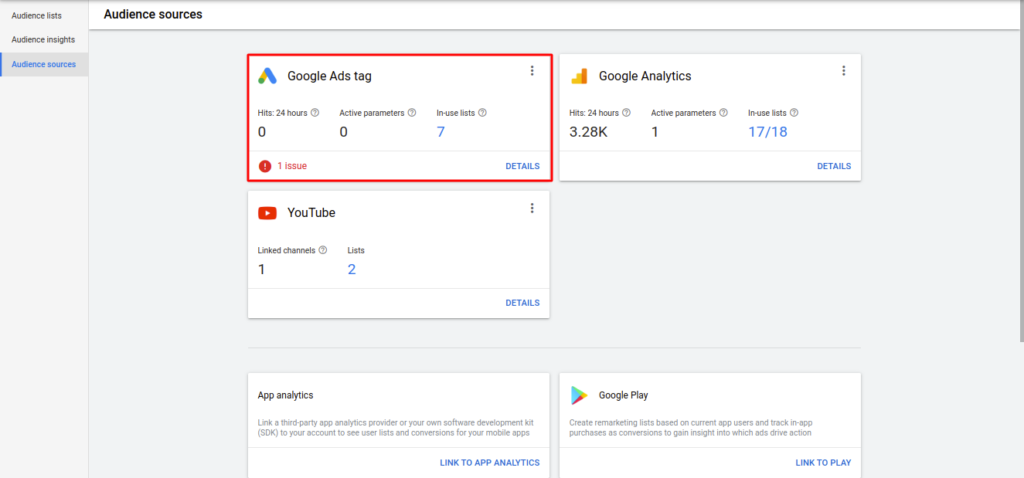Viewport: 1024px width, 478px height.
Task: Open DETAILS for Google Analytics
Action: [833, 166]
